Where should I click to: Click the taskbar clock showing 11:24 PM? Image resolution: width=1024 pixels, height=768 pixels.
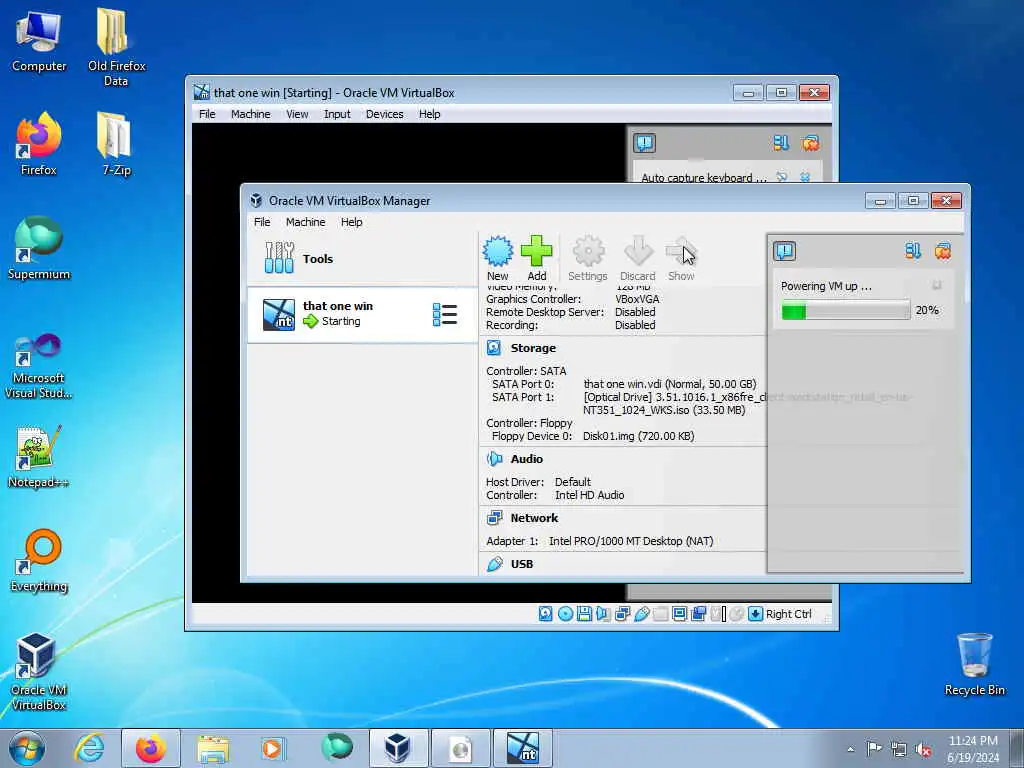pyautogui.click(x=972, y=748)
